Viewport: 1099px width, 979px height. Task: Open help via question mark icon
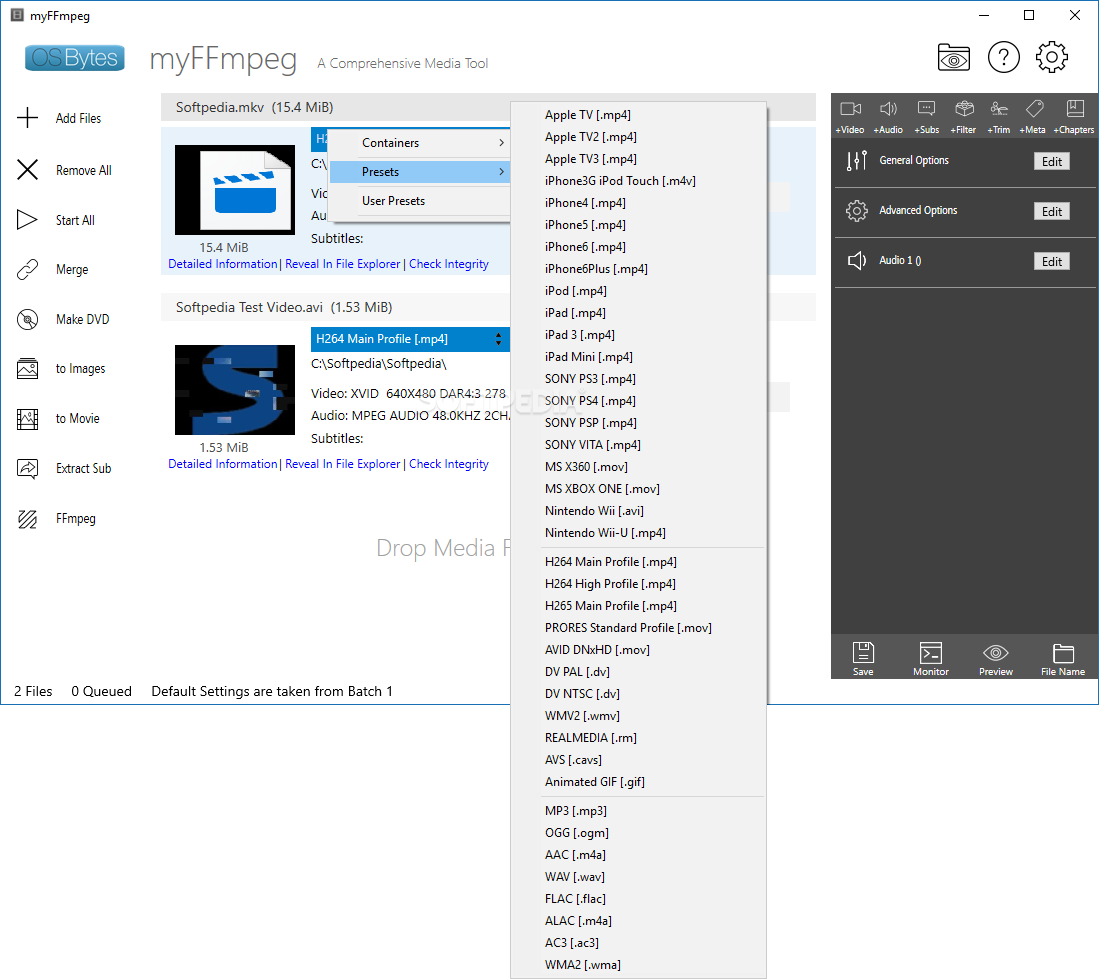coord(1004,57)
